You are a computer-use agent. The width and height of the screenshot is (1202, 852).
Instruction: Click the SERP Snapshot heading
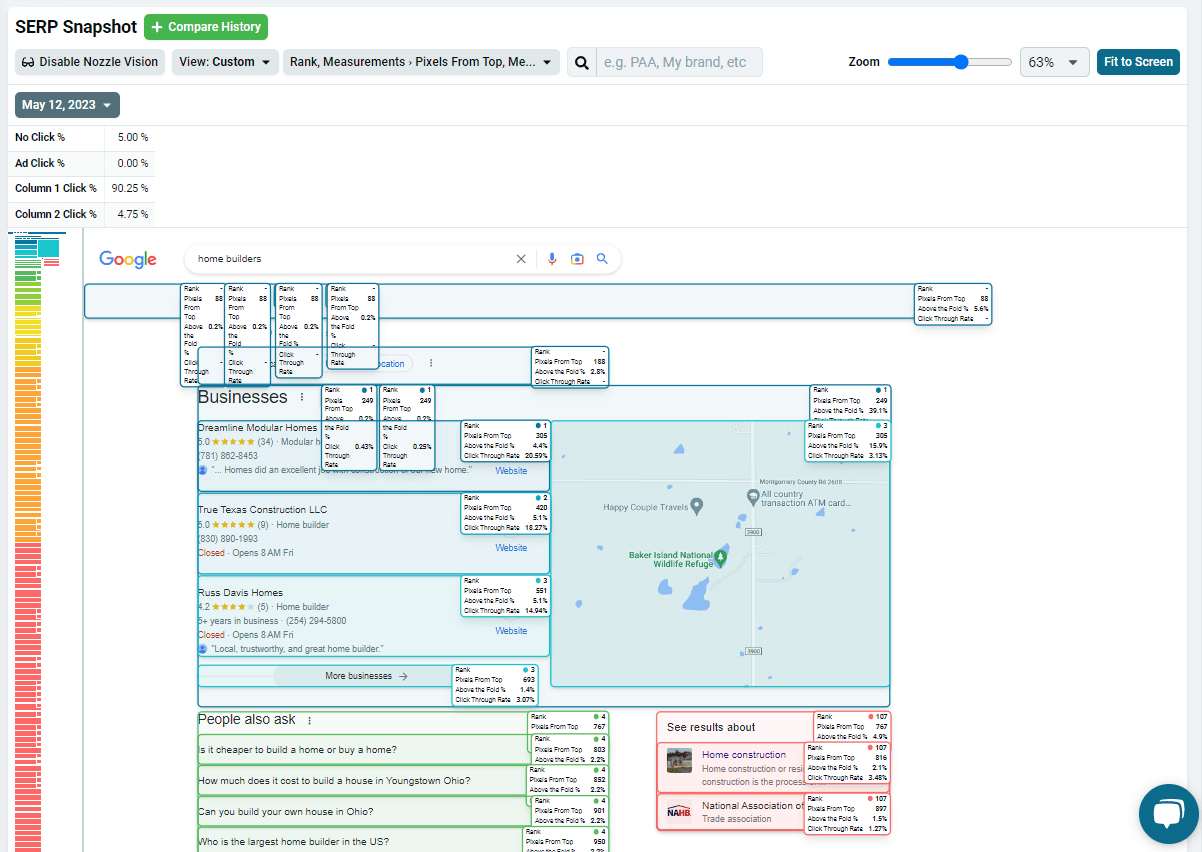tap(76, 27)
